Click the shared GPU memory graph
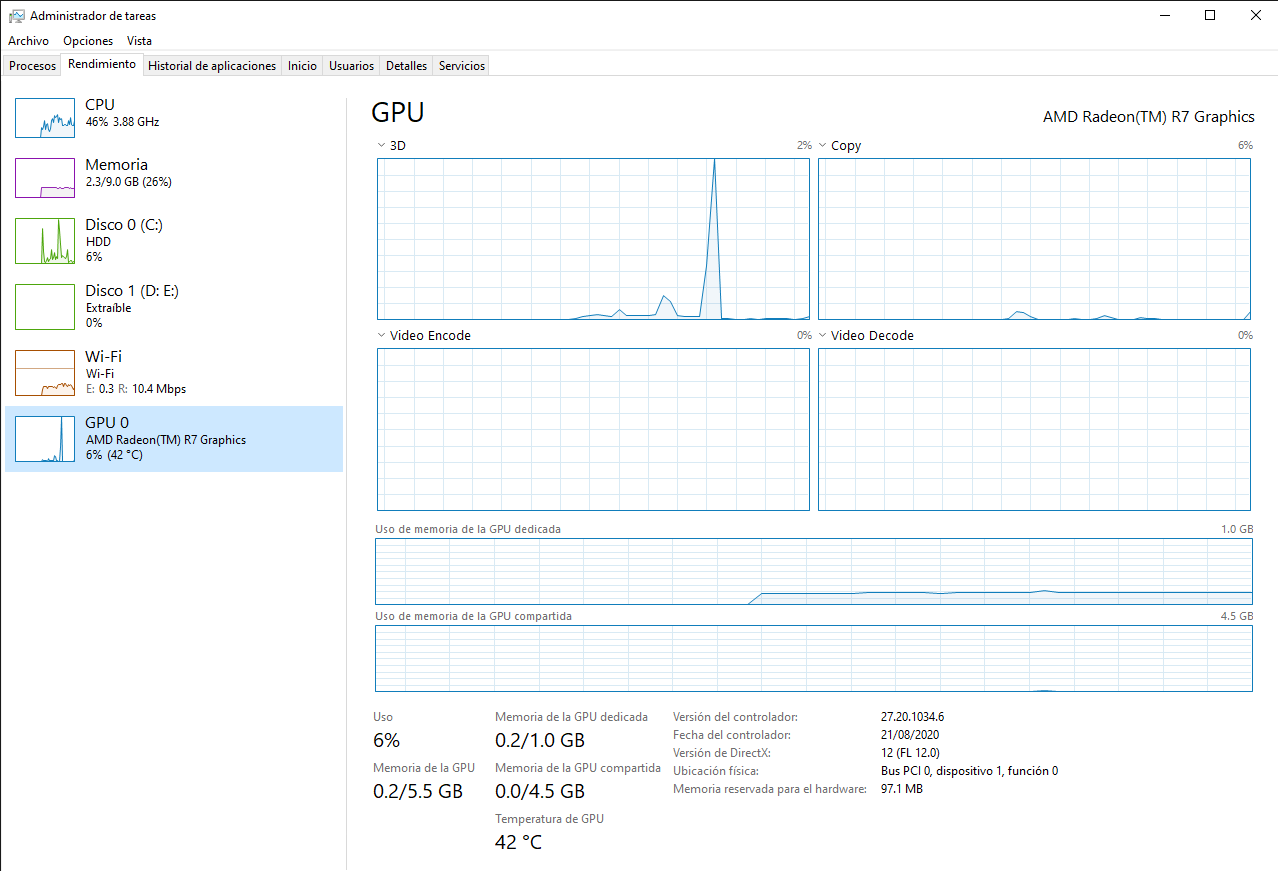Image resolution: width=1278 pixels, height=871 pixels. click(814, 659)
